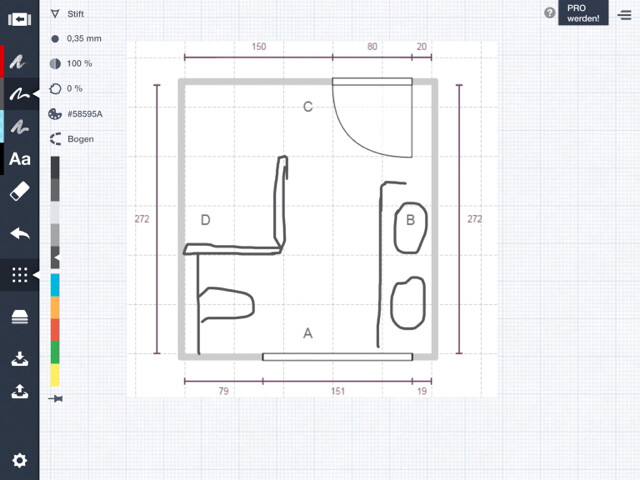Open the dotted grid options icon
Image resolution: width=640 pixels, height=480 pixels.
pos(19,275)
